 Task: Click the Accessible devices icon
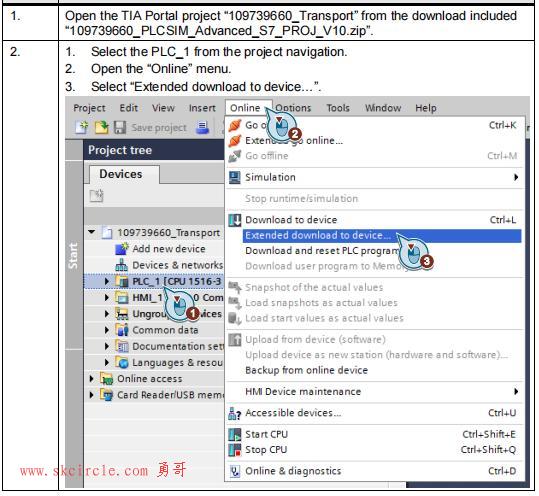pyautogui.click(x=235, y=413)
